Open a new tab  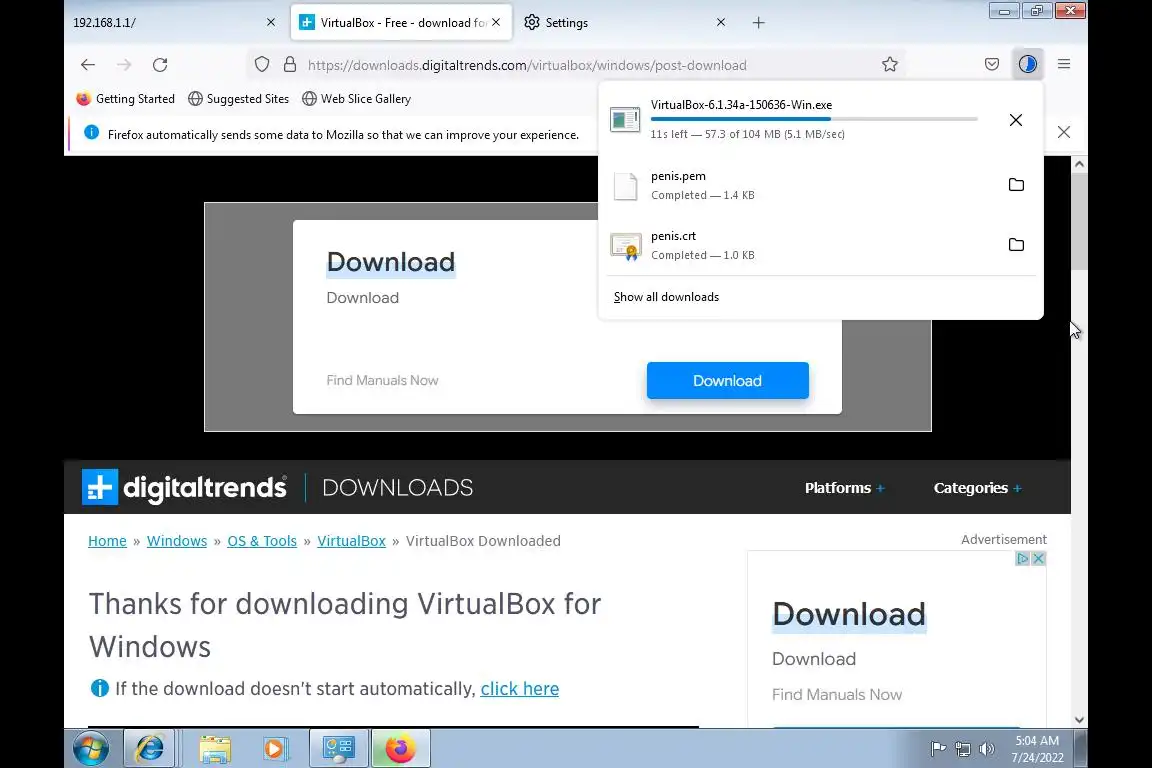point(759,23)
